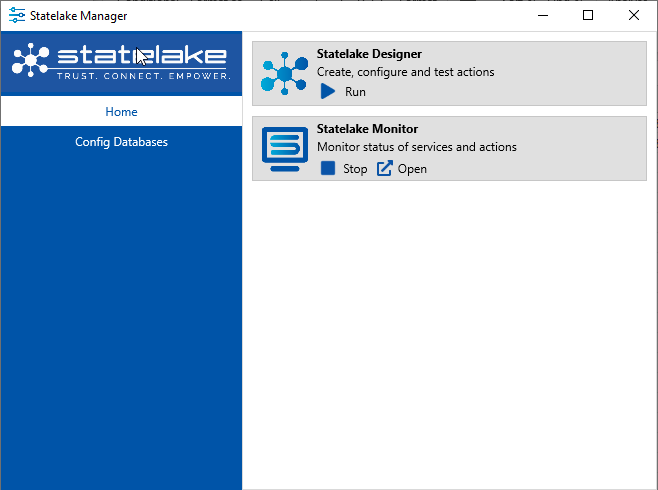Click the Run label for Designer
Viewport: 658px width, 490px height.
click(355, 92)
